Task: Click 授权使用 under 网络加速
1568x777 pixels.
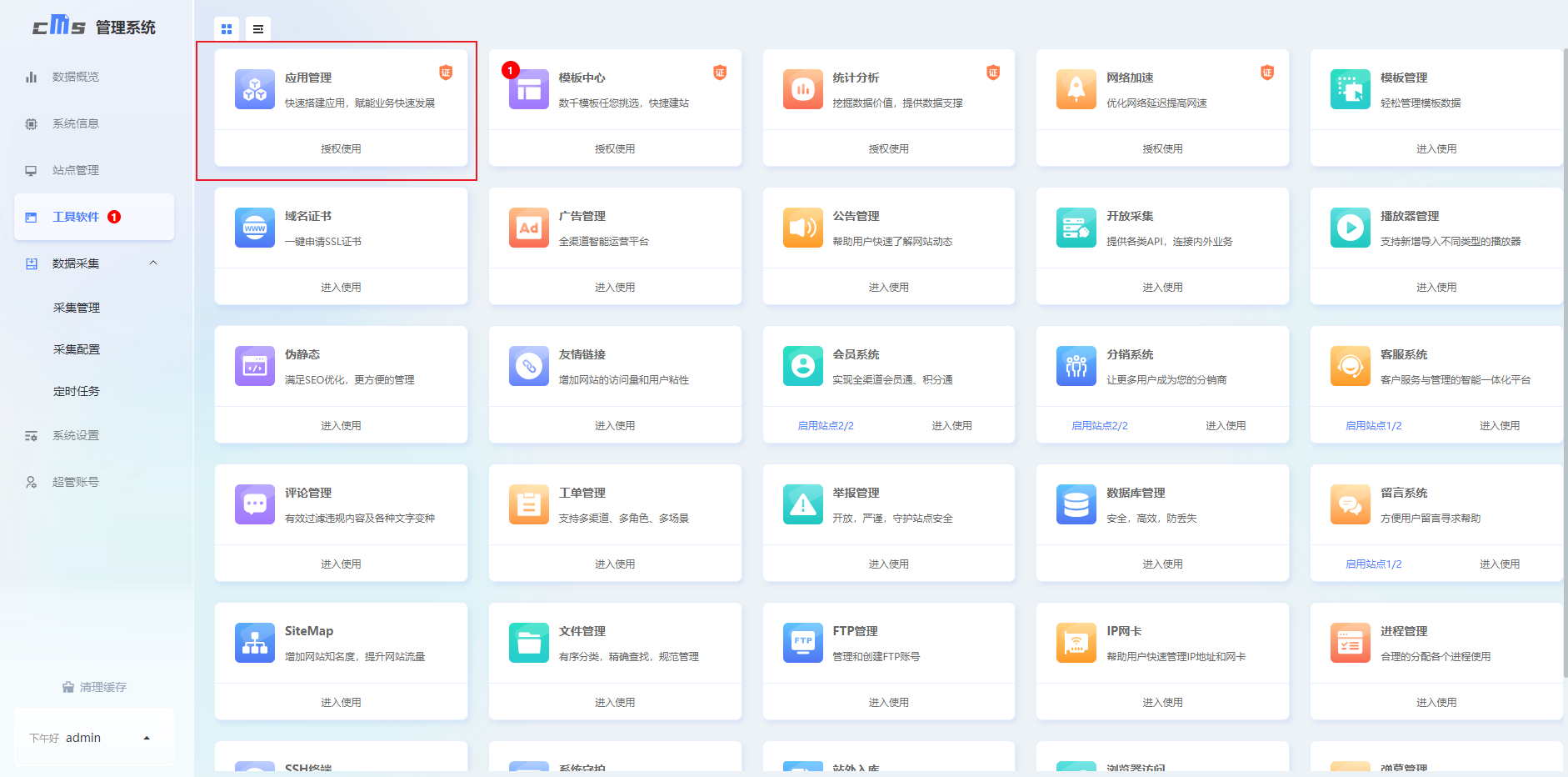Action: (1162, 149)
